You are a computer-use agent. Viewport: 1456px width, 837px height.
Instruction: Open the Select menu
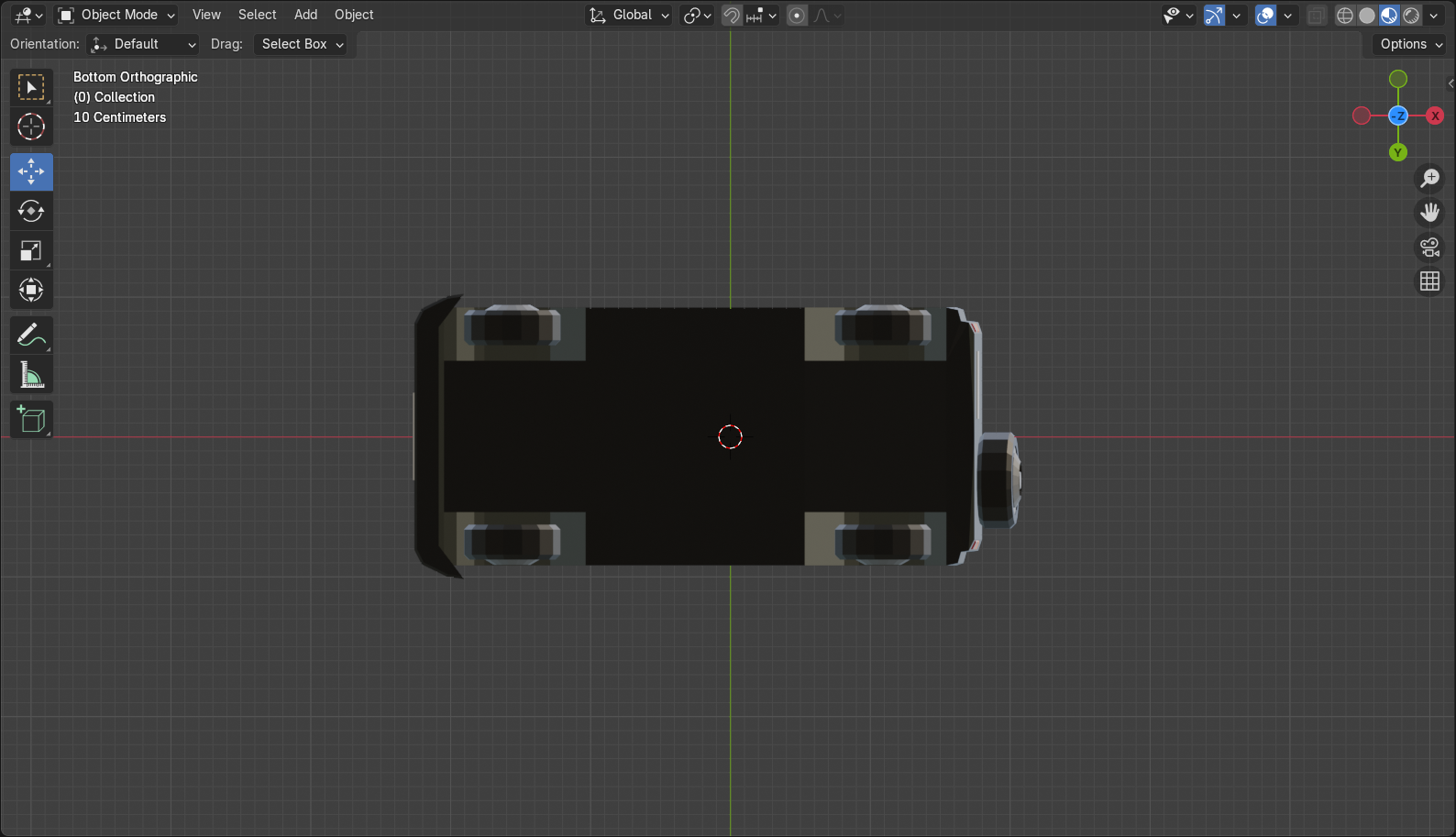(x=257, y=15)
